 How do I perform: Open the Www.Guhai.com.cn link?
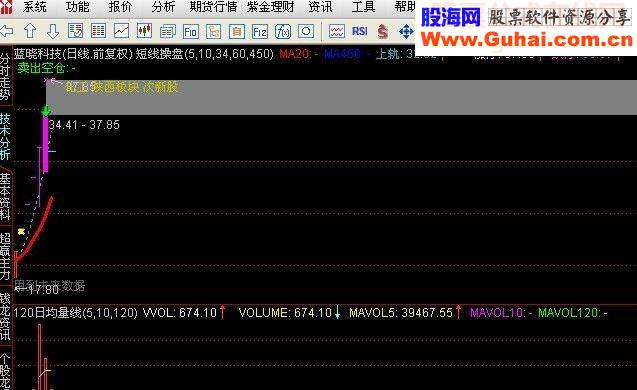526,40
